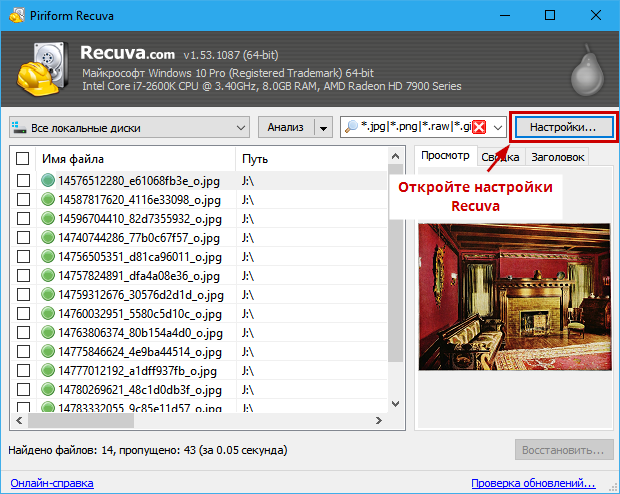
Task: Switch to the Заголовок tab
Action: click(x=558, y=157)
